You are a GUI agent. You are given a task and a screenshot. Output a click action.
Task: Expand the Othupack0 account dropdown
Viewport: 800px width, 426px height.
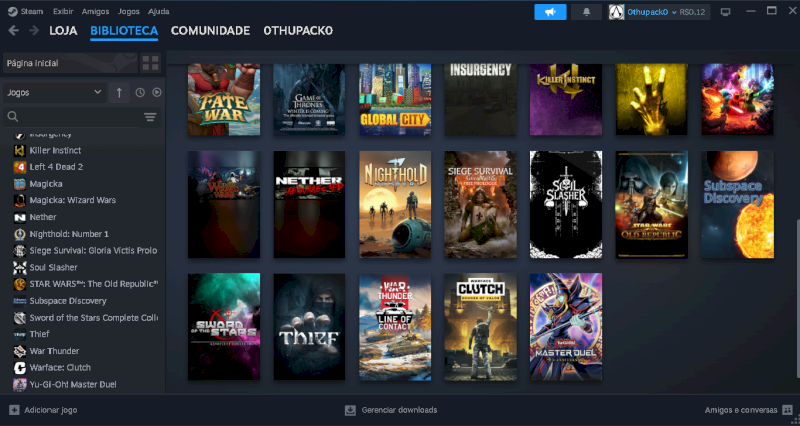tap(659, 12)
